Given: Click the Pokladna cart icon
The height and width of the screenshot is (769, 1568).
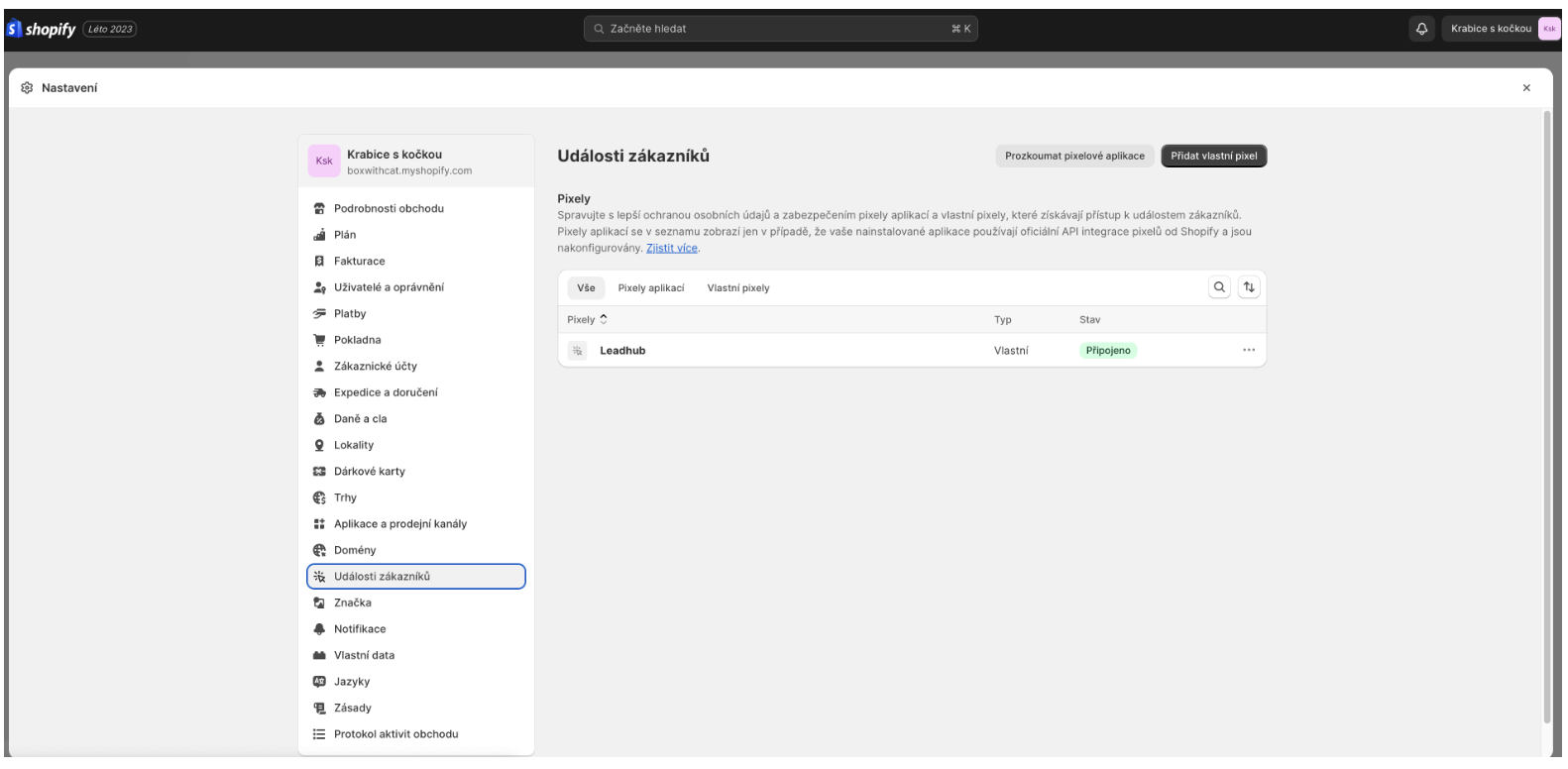Looking at the screenshot, I should point(319,340).
